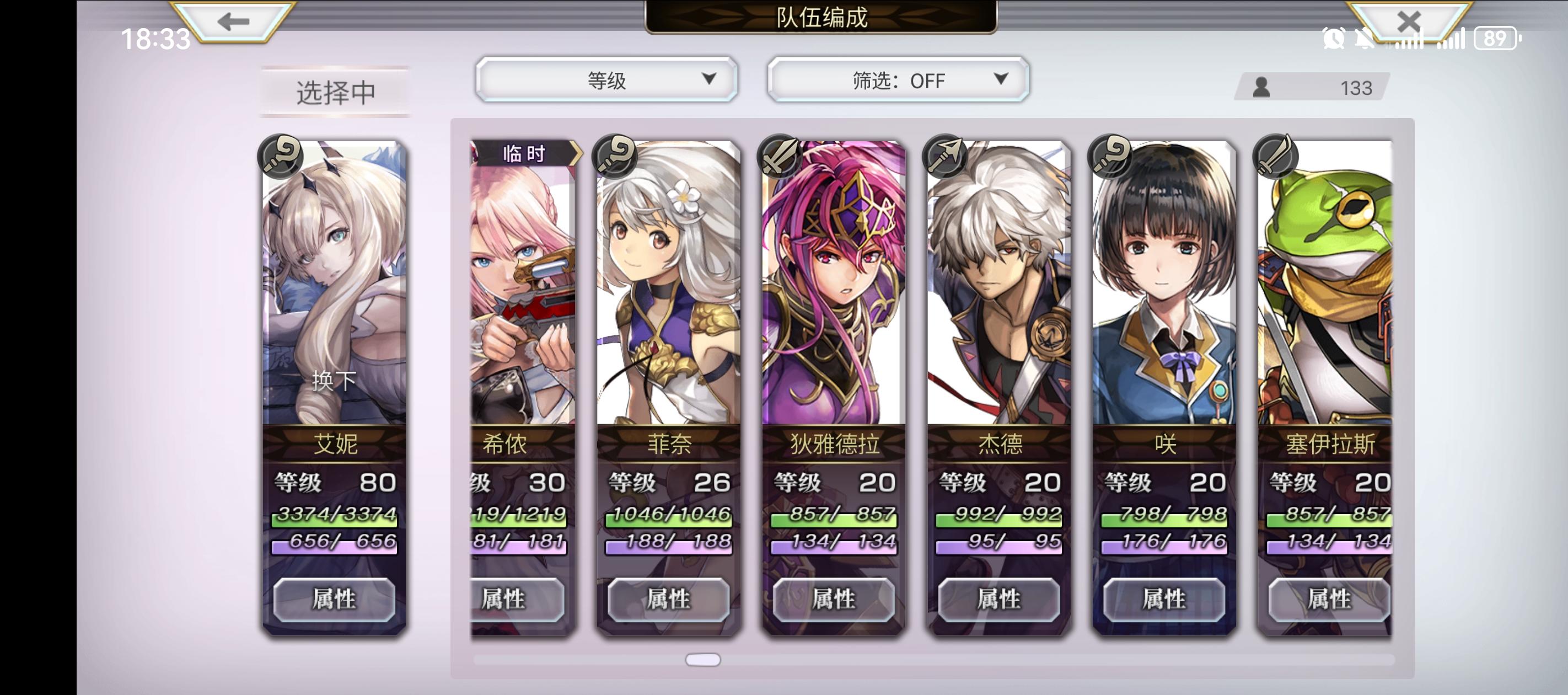The image size is (1568, 695).
Task: Click staff weapon icon on 艾妮 card
Action: 281,156
